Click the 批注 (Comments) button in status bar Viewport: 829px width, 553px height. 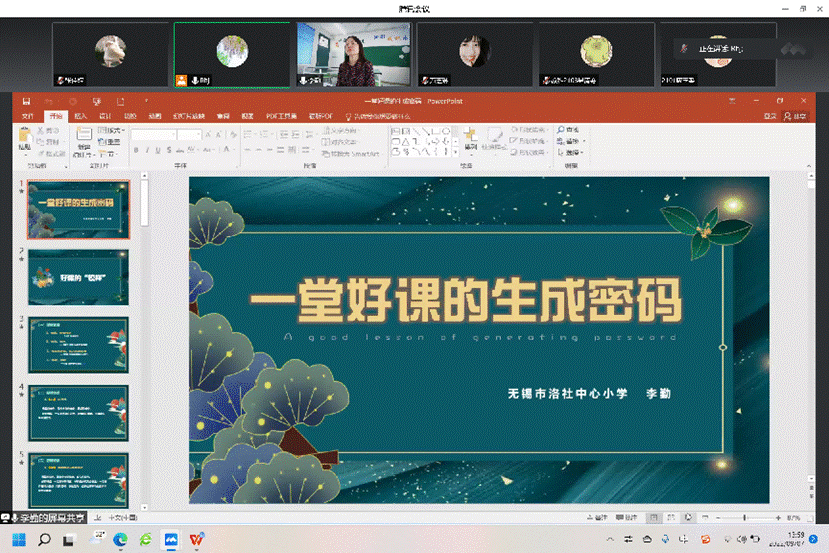click(x=626, y=518)
